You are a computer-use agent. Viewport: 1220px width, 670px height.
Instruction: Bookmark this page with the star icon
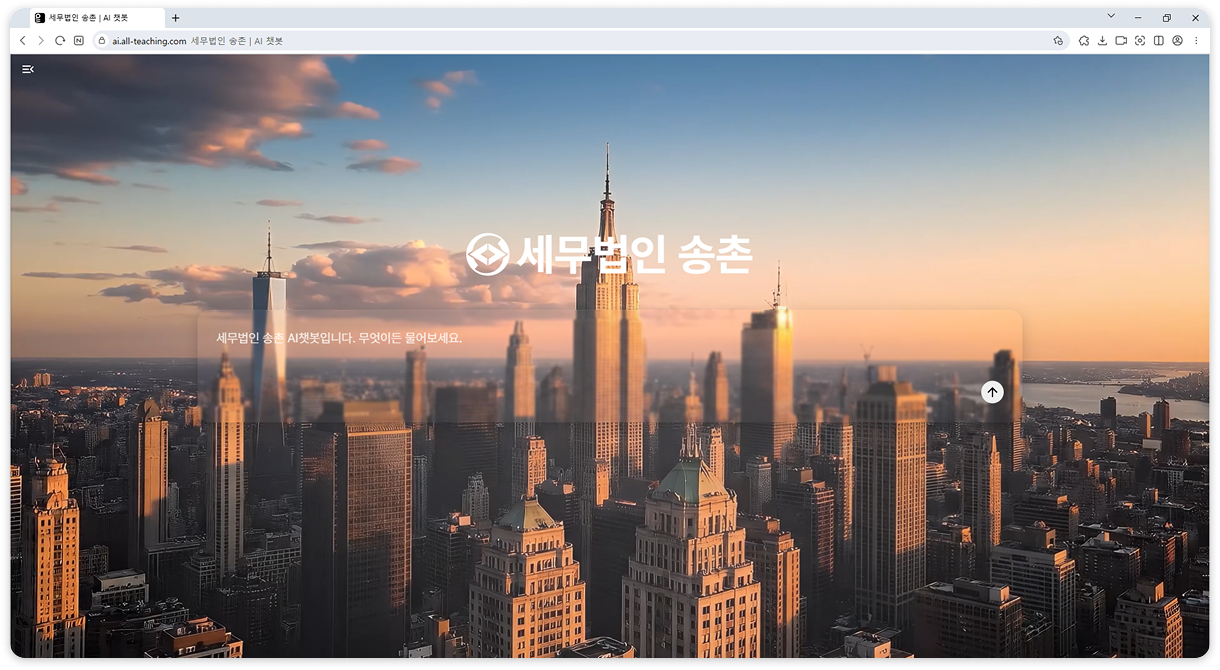[1058, 41]
